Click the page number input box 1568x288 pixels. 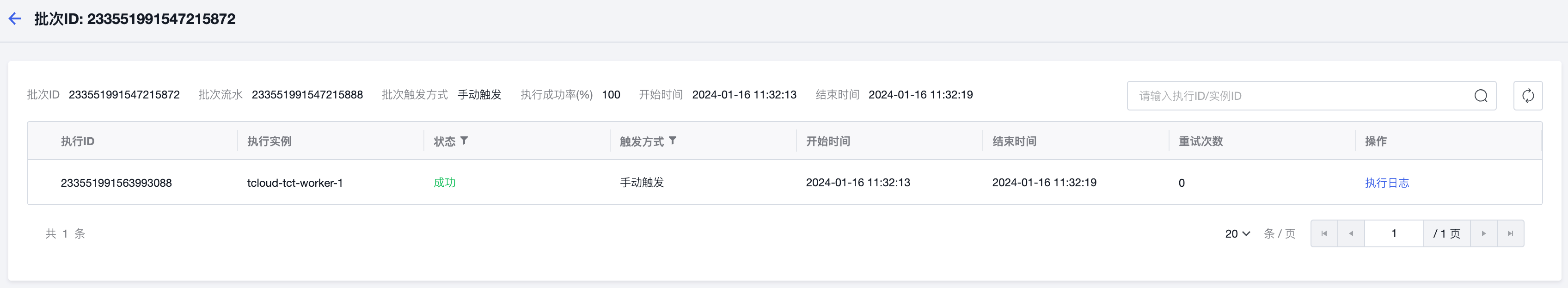(1393, 234)
